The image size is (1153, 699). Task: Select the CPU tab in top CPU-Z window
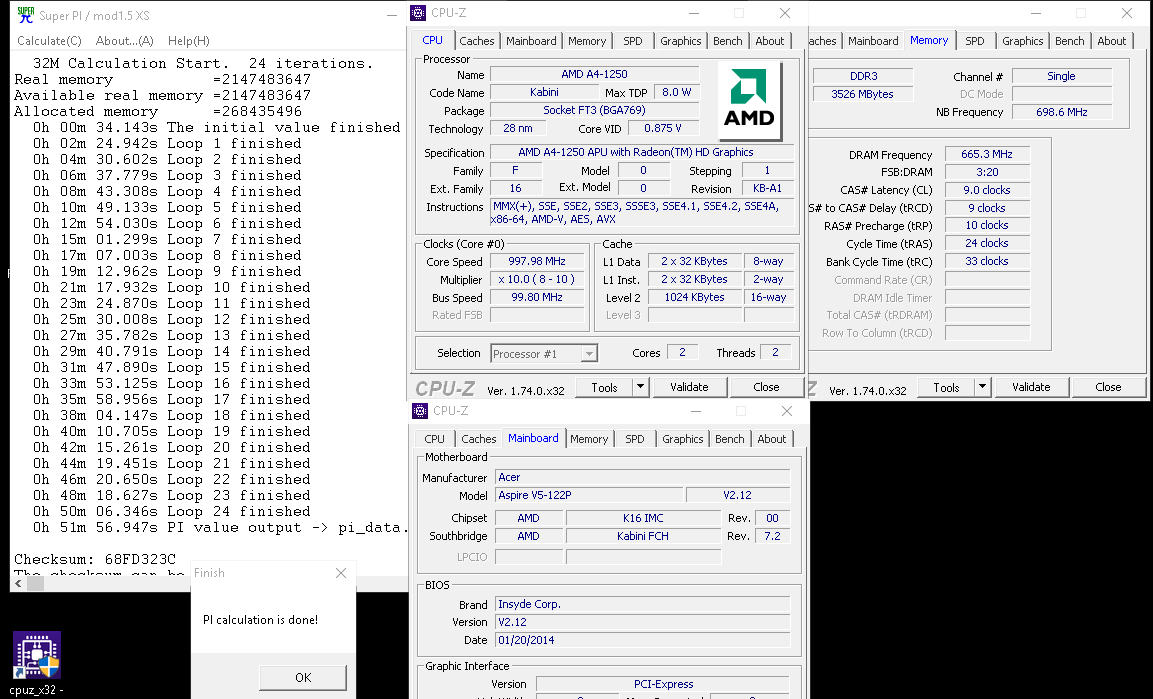[432, 40]
